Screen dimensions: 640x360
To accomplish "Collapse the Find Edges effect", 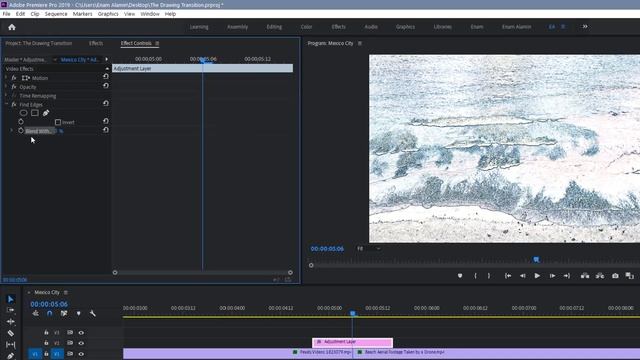I will (x=6, y=104).
